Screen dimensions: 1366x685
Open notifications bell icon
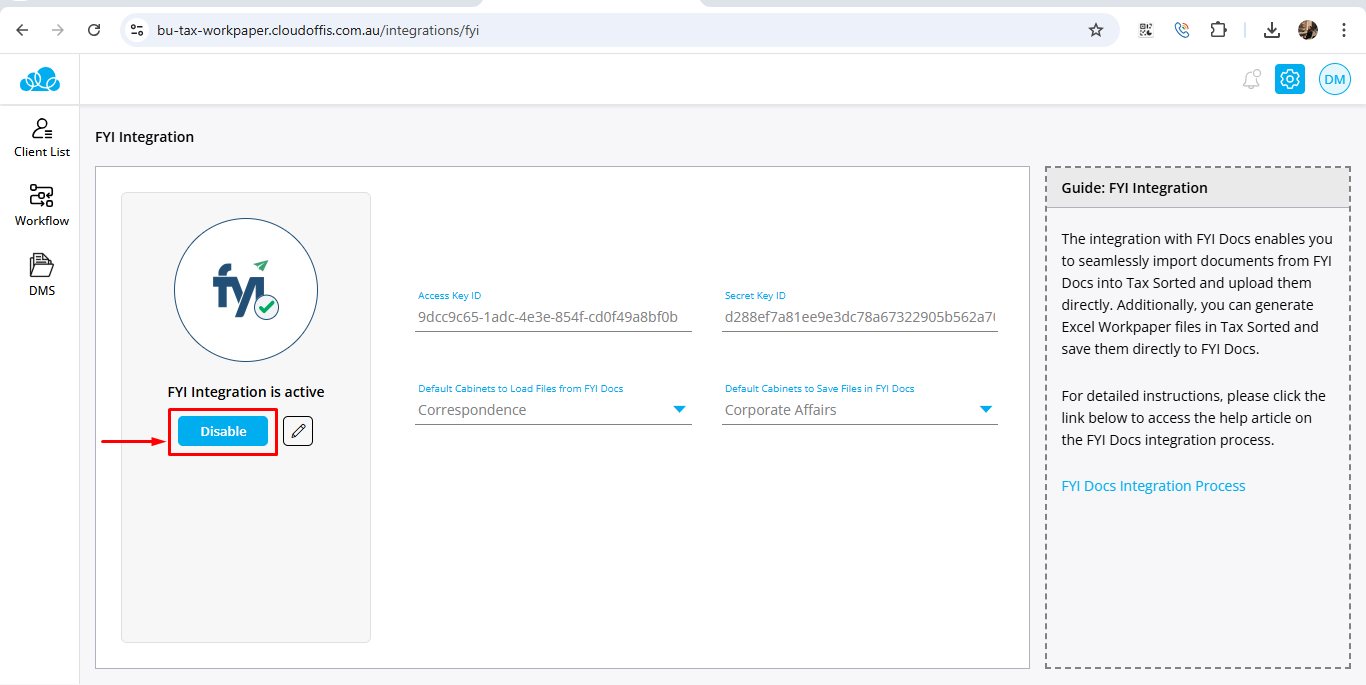pyautogui.click(x=1251, y=79)
